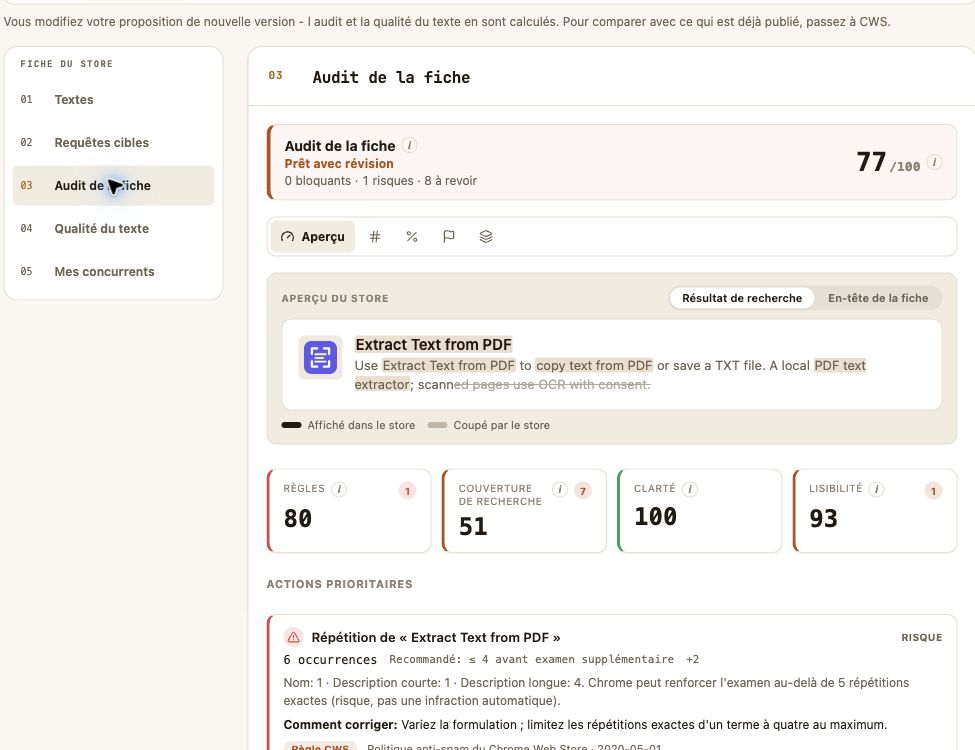
Task: Click the info icon on the Règles card
Action: click(x=339, y=489)
